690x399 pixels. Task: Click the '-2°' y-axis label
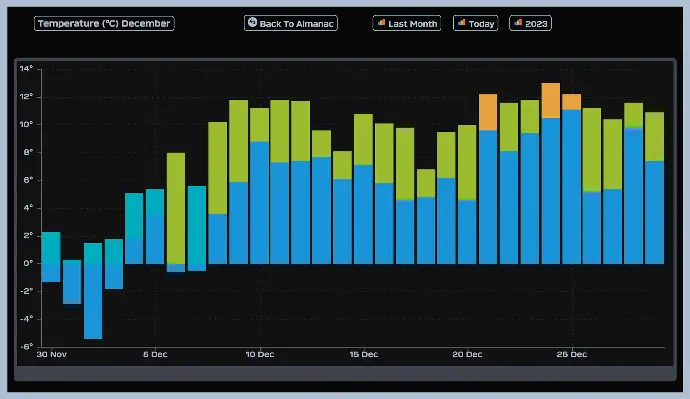[x=26, y=291]
